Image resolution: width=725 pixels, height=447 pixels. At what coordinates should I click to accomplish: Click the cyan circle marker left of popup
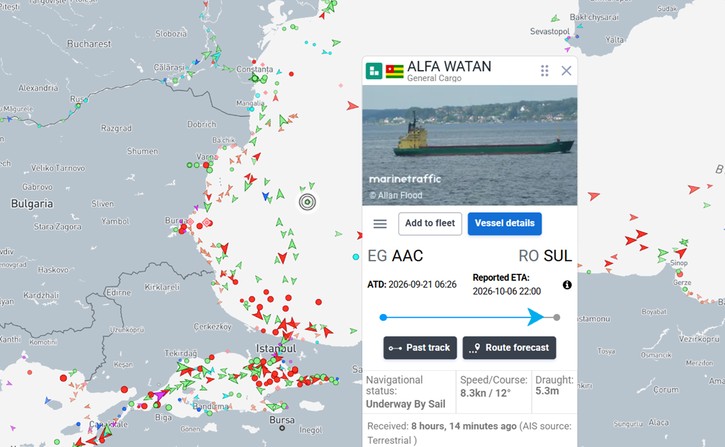click(x=356, y=257)
